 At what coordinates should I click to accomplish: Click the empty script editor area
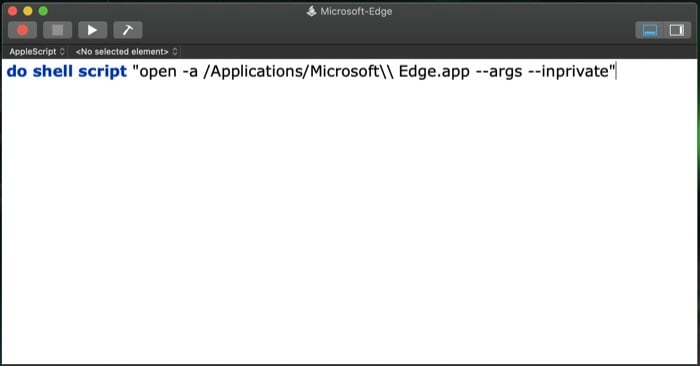click(x=350, y=223)
